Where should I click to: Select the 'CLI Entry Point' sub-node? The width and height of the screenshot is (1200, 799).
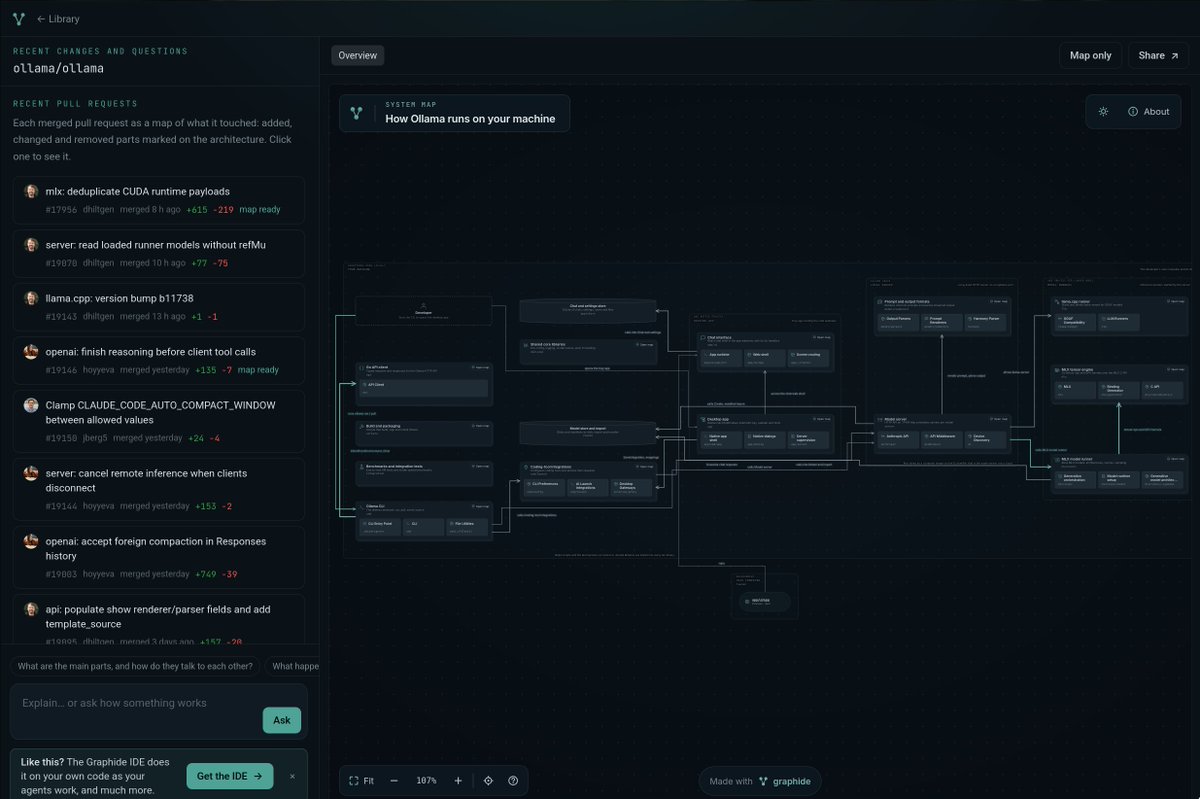[380, 527]
